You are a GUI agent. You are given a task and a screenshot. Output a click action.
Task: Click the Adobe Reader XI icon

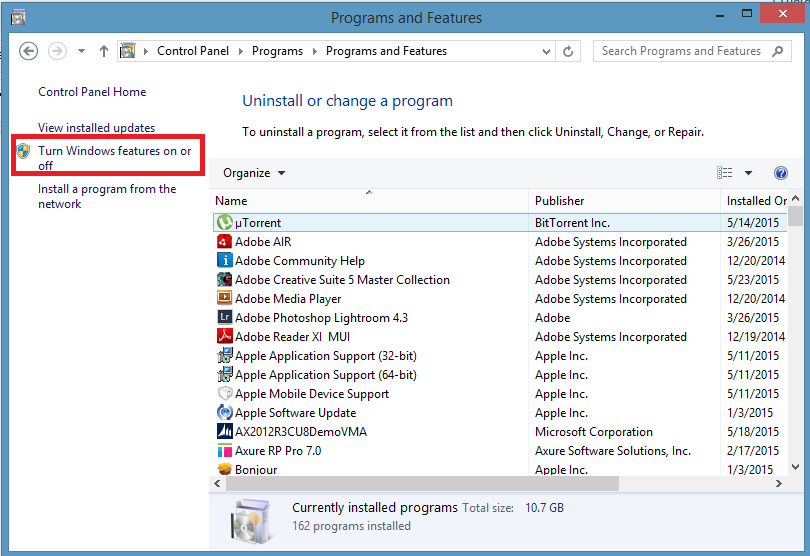click(x=225, y=337)
